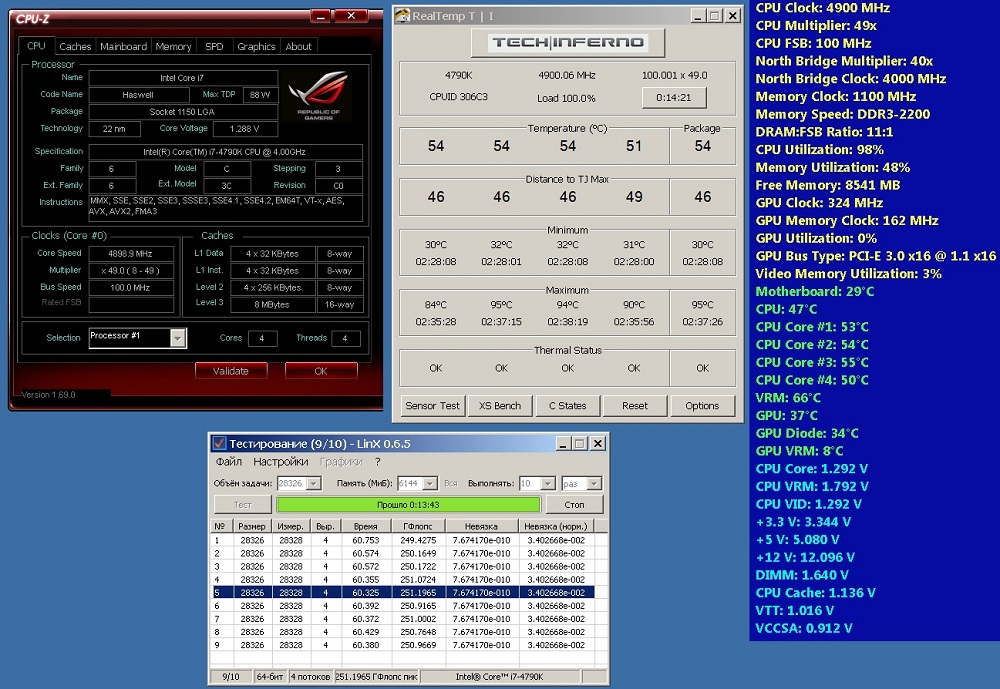Image resolution: width=1000 pixels, height=689 pixels.
Task: Click the Max TDP 88 W field
Action: (x=260, y=94)
